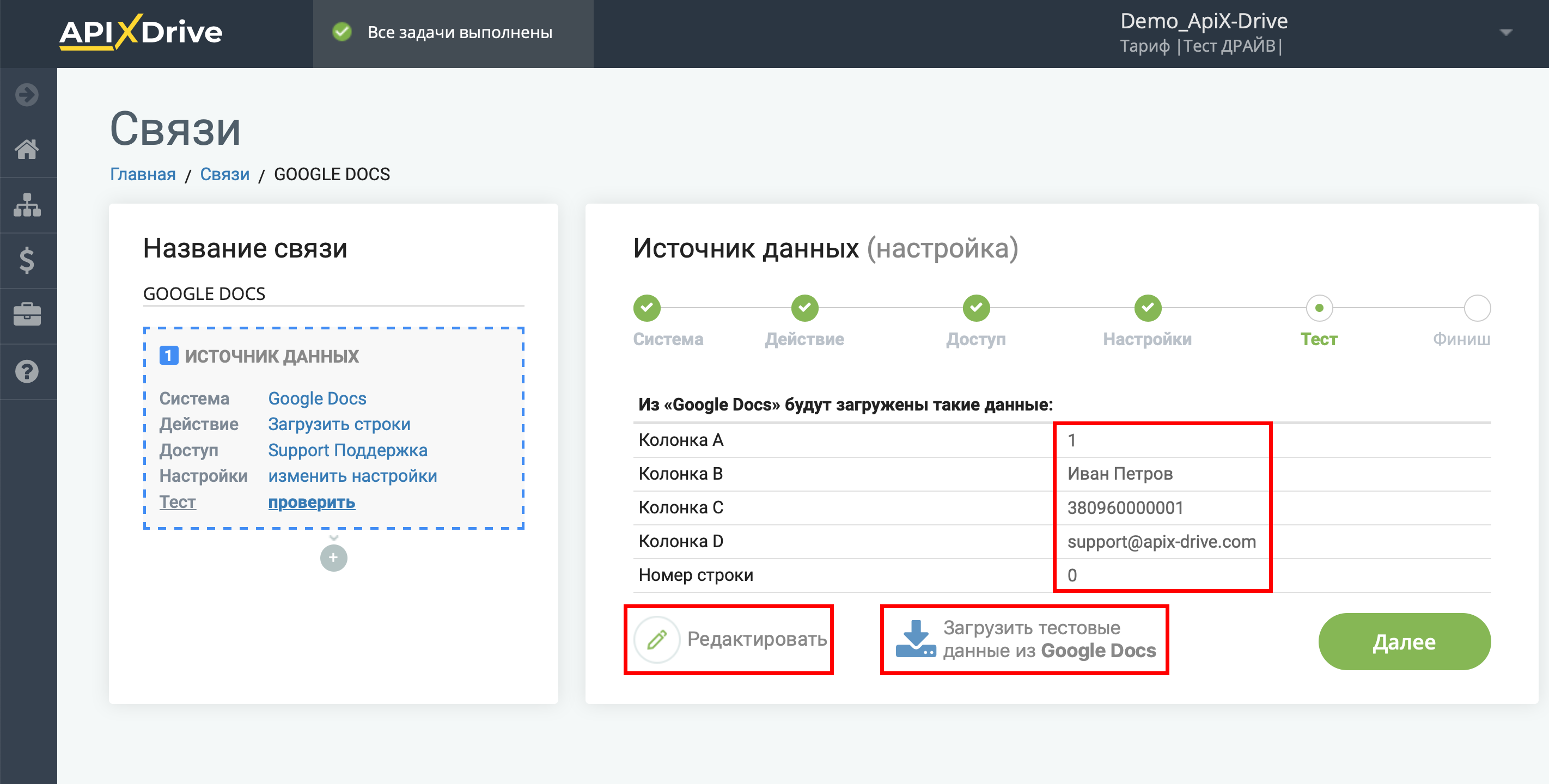Screen dimensions: 1549x784
Task: Click the ИСТОЧНИК ДАННЫХ heading
Action: point(272,356)
